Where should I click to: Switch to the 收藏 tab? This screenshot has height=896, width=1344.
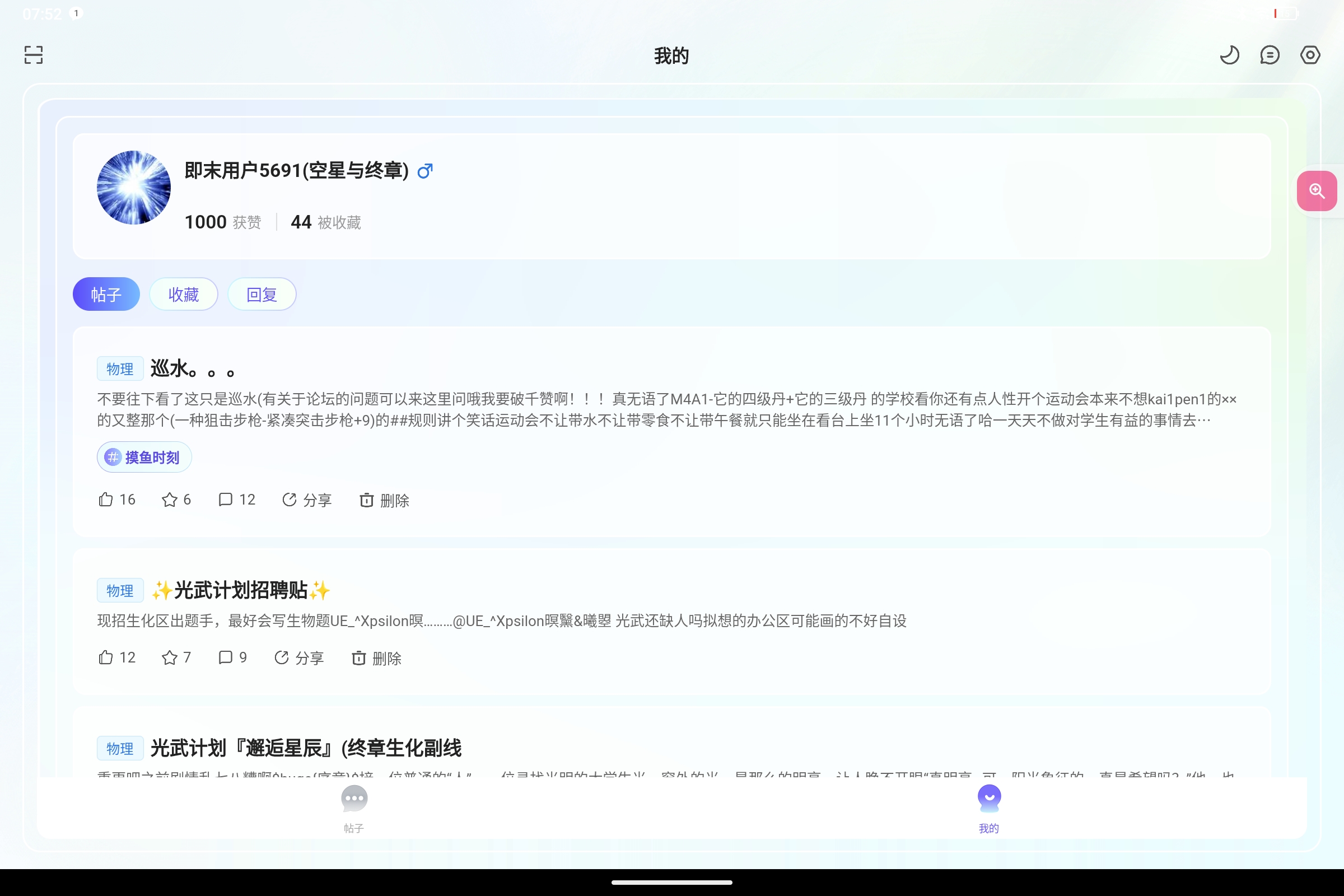[184, 295]
